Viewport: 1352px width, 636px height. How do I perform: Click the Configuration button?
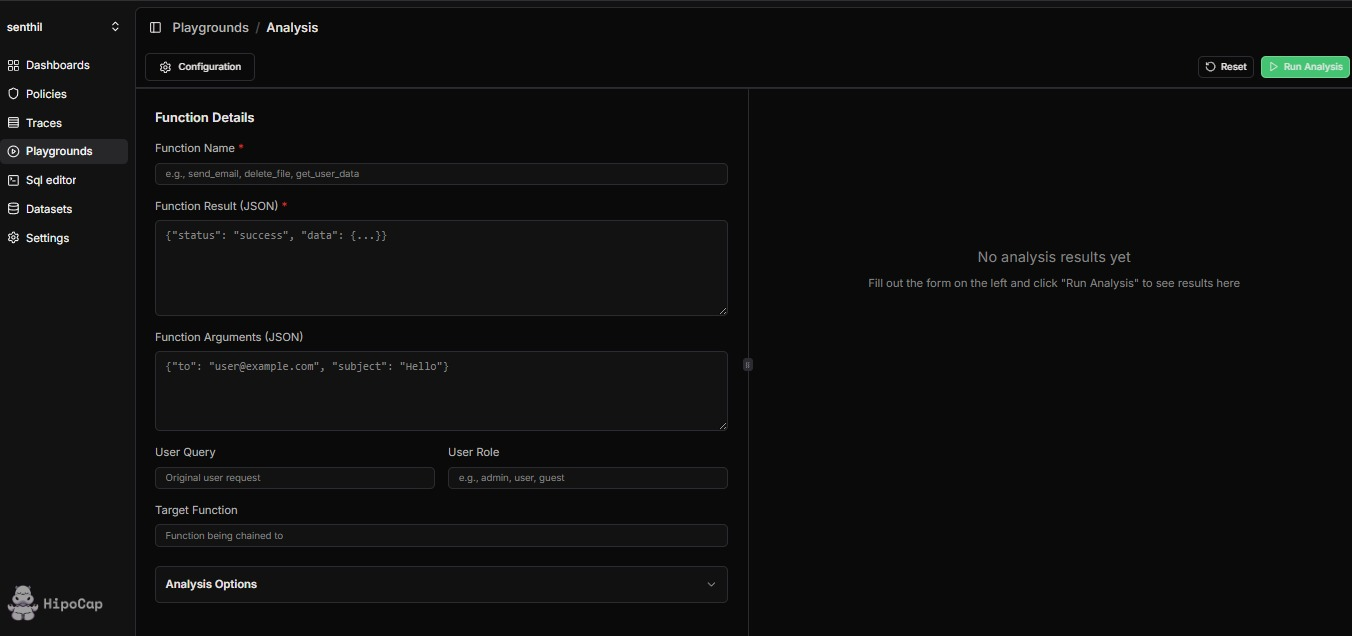[200, 67]
